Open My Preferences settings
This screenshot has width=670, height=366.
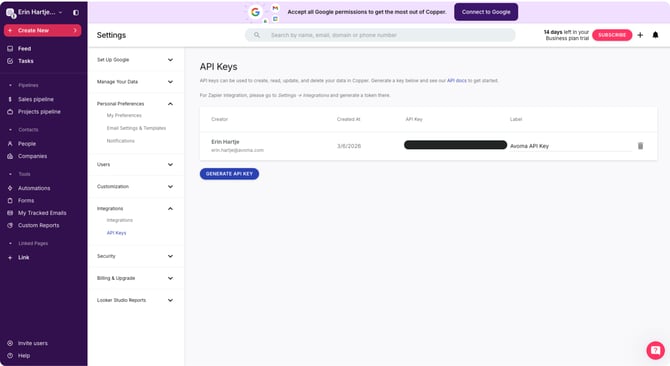(124, 116)
